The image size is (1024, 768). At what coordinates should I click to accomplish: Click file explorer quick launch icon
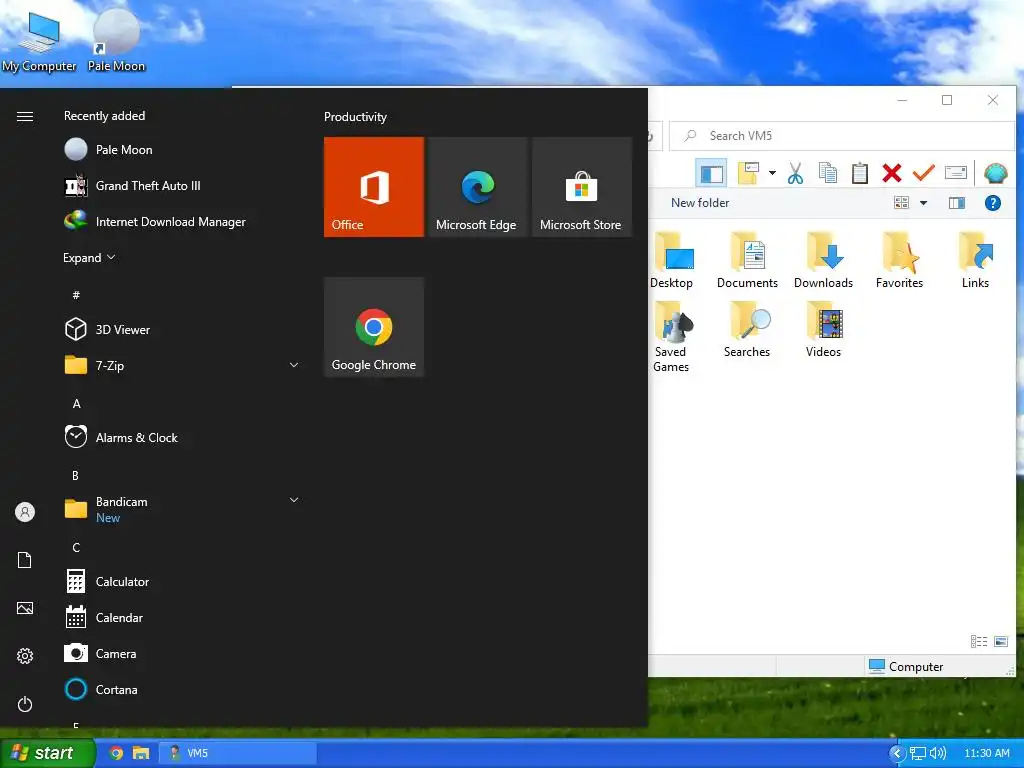coord(141,753)
